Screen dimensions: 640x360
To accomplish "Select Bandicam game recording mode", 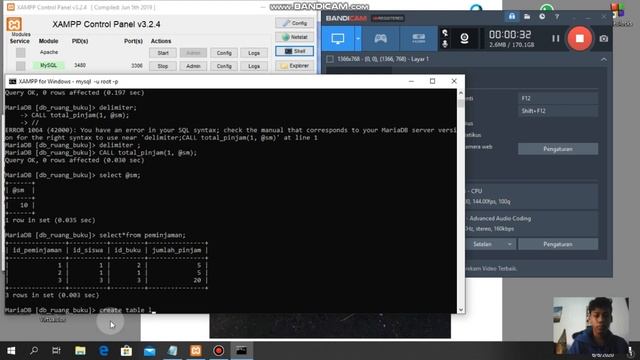I will point(380,39).
